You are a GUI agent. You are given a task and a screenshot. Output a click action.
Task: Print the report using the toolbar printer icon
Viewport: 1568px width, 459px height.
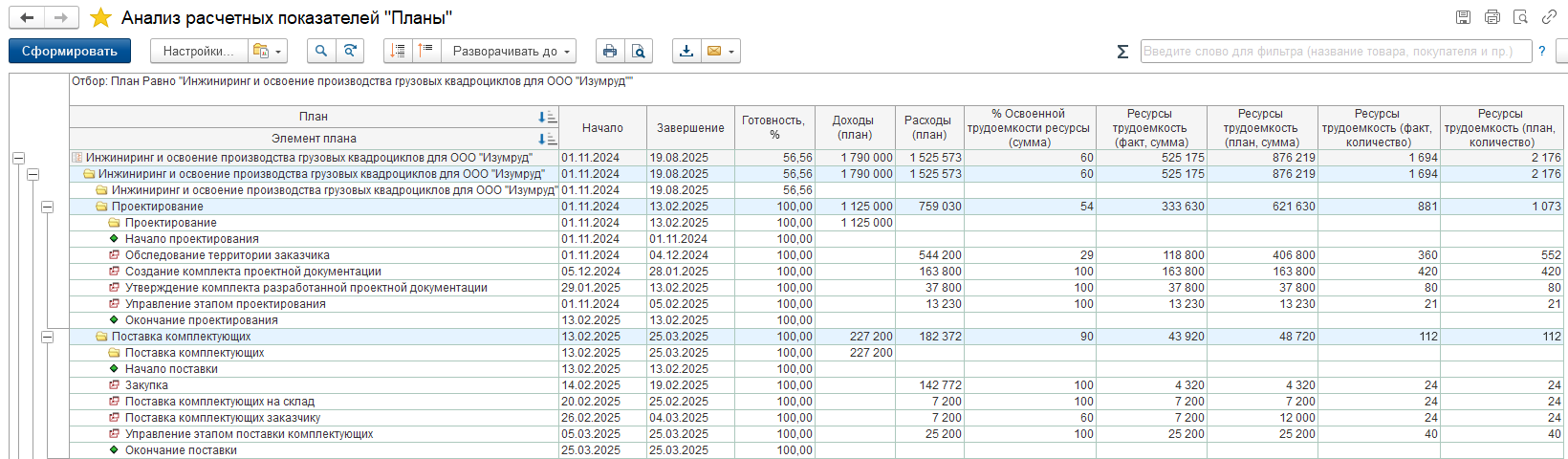pyautogui.click(x=609, y=51)
